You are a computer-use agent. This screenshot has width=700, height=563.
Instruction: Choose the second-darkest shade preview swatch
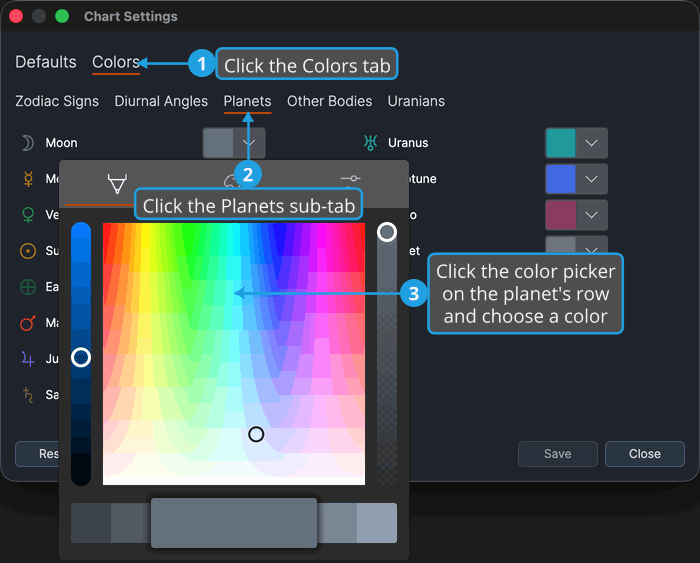tap(130, 523)
